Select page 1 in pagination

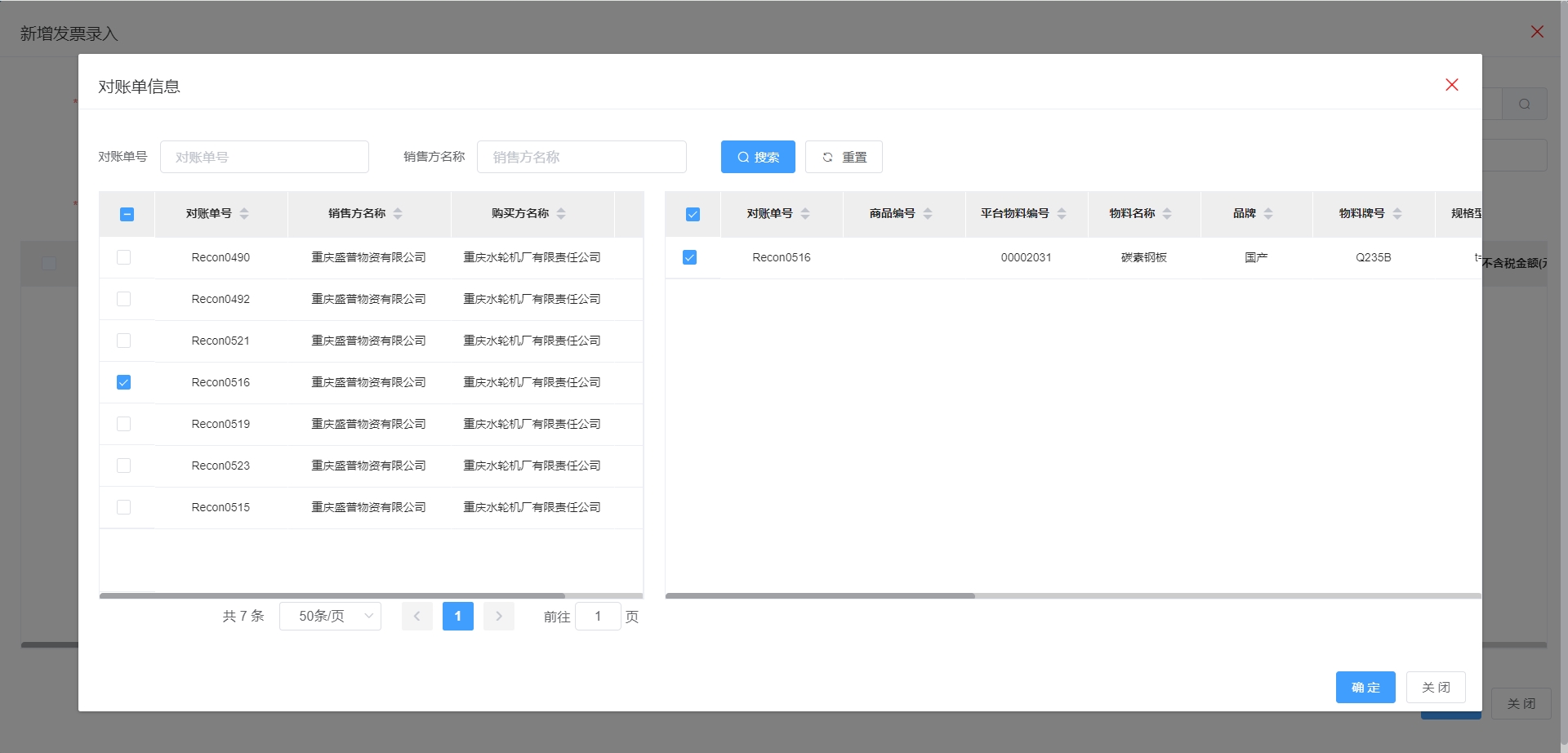click(x=457, y=616)
